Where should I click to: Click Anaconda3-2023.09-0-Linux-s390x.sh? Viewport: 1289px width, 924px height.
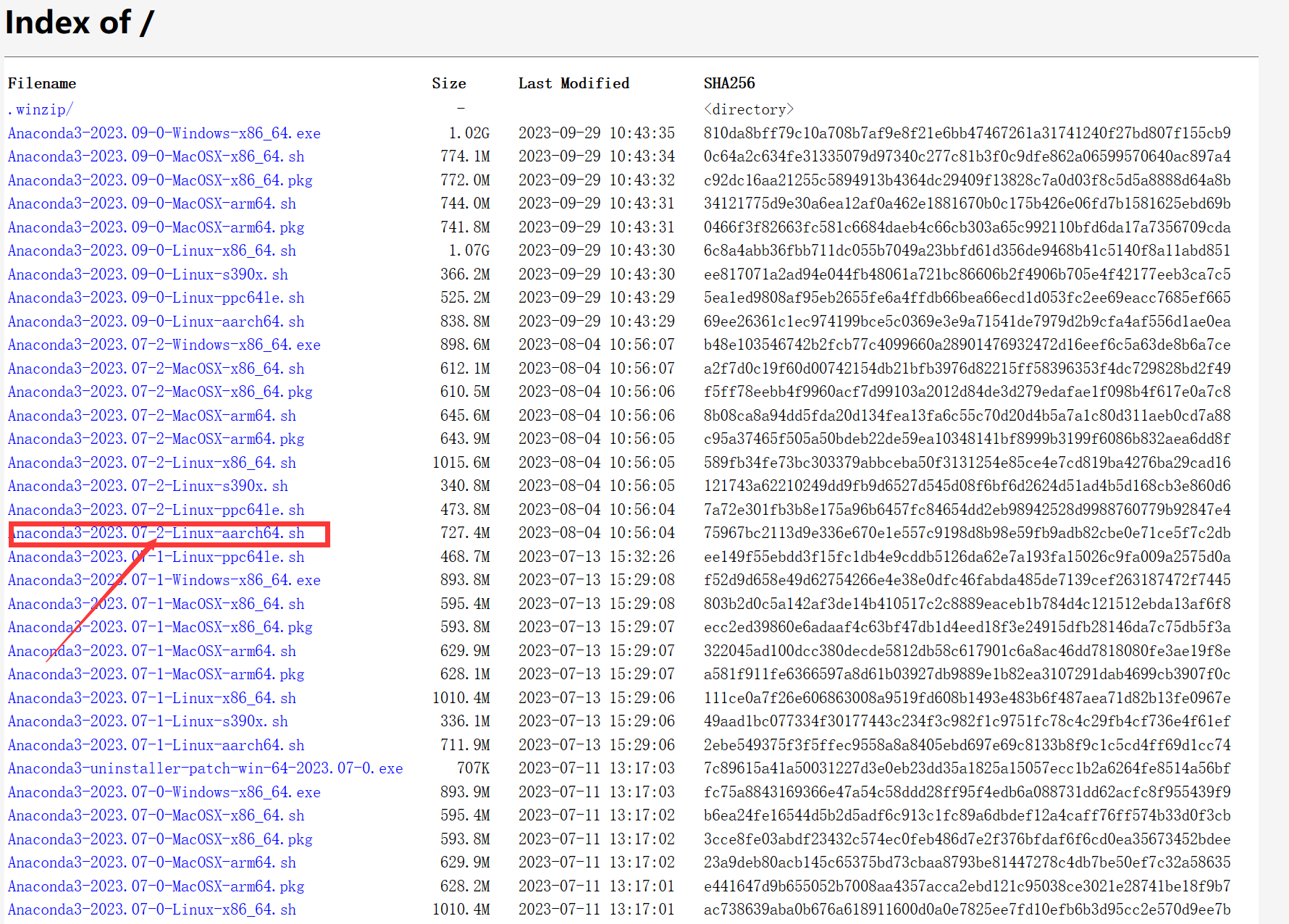(x=148, y=274)
